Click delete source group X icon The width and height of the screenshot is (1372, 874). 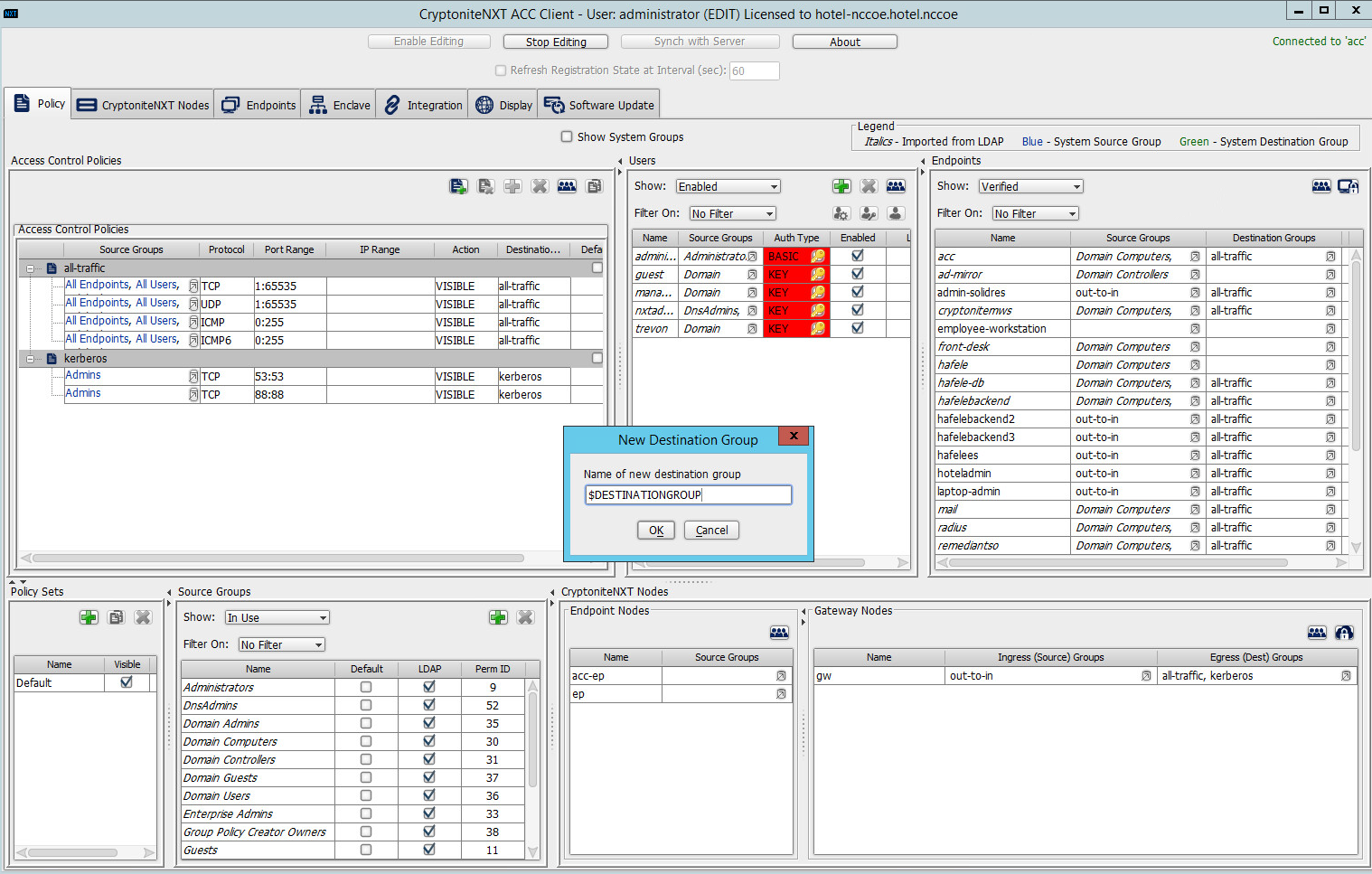point(525,617)
